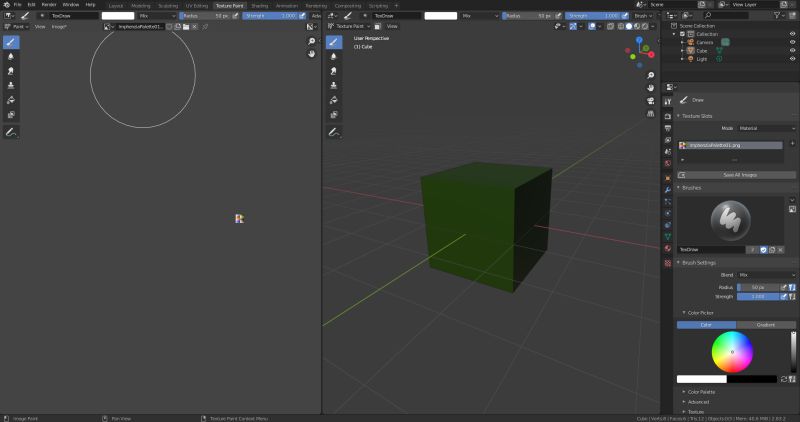The width and height of the screenshot is (800, 422).
Task: Click Save All Images button
Action: [x=736, y=175]
